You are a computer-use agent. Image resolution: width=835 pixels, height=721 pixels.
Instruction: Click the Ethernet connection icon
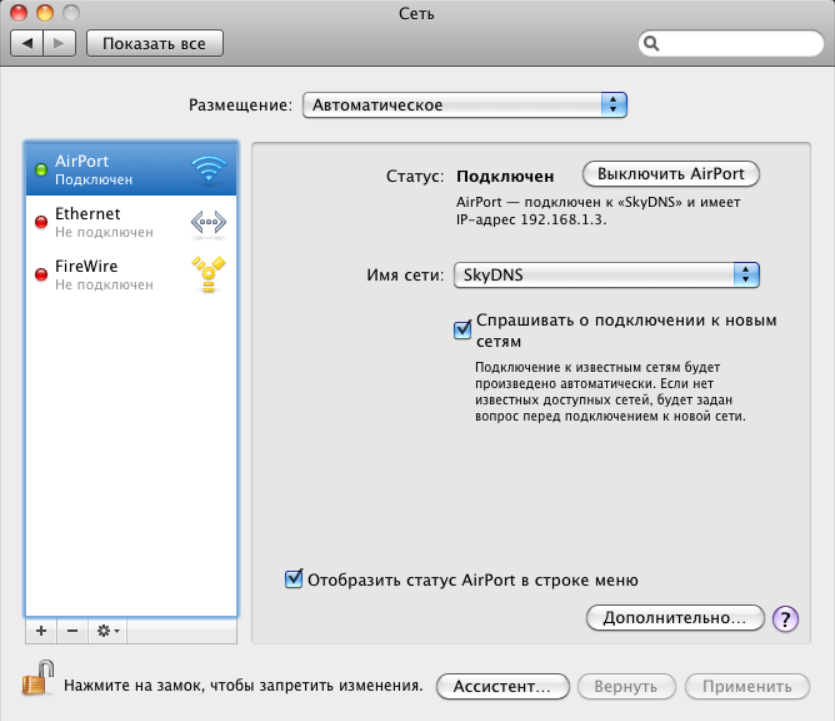click(208, 223)
